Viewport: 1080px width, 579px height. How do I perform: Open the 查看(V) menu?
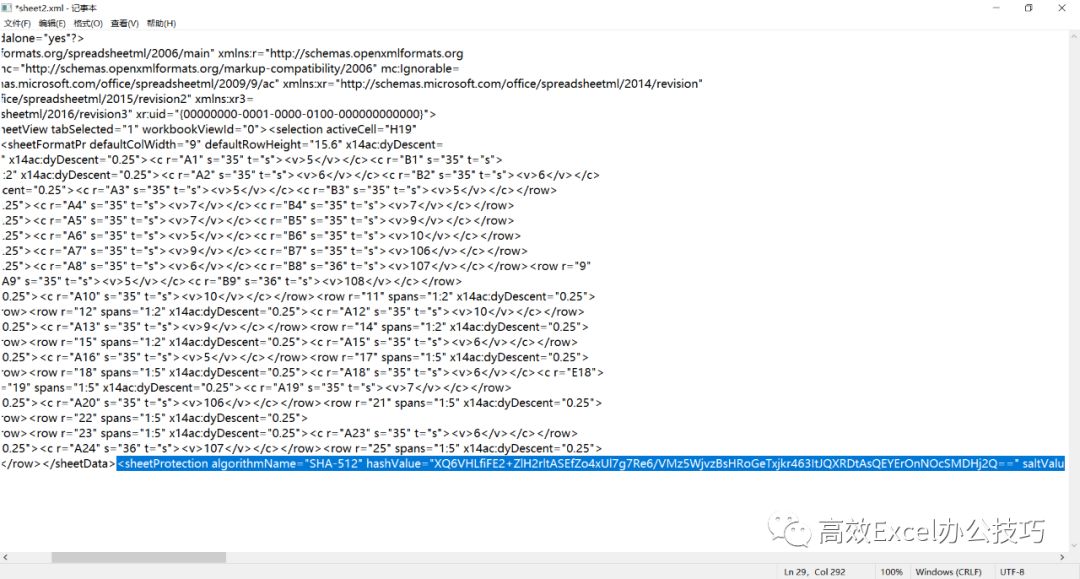pos(125,23)
